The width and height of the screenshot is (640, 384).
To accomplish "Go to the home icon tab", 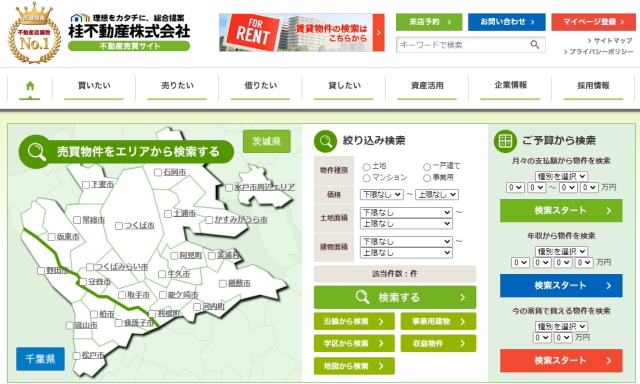I will (30, 87).
